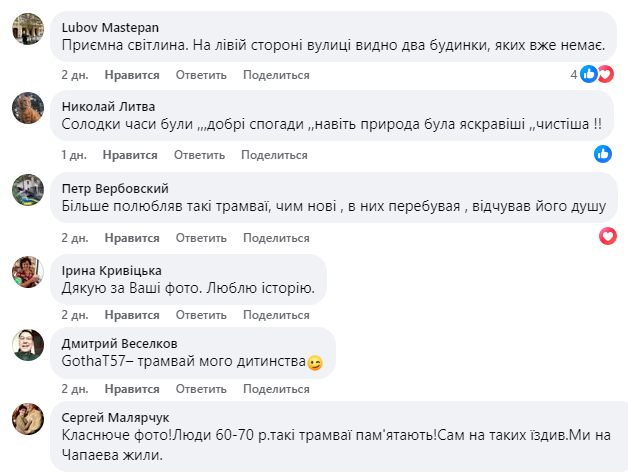Open Lubov Mastepan's profile picture
Image resolution: width=628 pixels, height=476 pixels.
pos(28,29)
